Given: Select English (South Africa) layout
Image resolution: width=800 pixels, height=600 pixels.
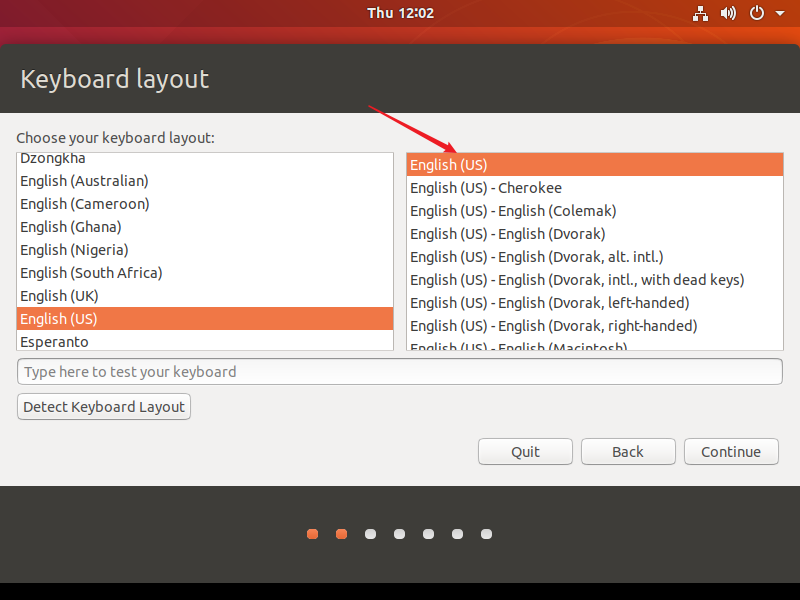Looking at the screenshot, I should coord(205,273).
